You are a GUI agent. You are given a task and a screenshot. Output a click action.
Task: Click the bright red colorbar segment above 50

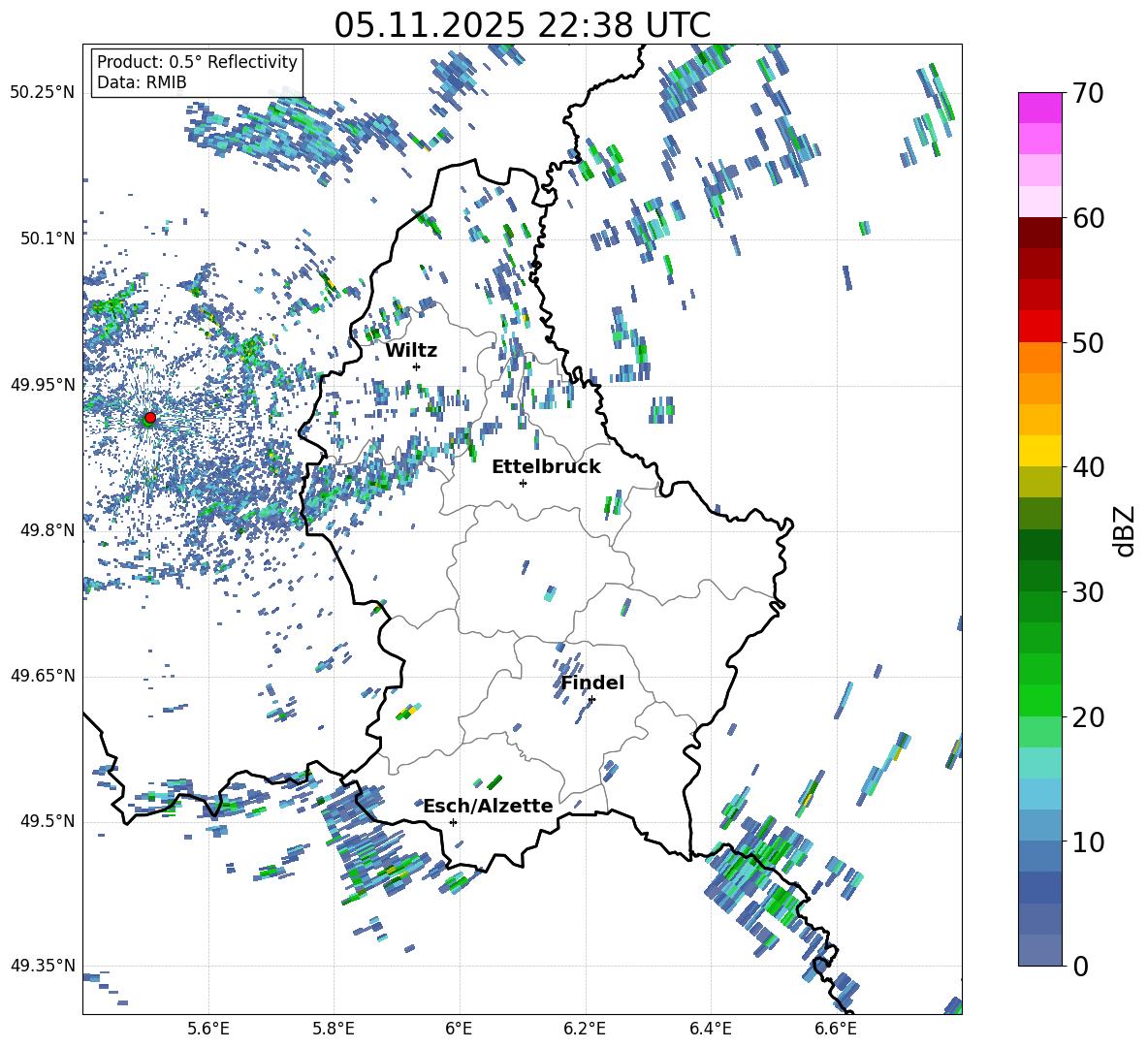coord(1039,327)
